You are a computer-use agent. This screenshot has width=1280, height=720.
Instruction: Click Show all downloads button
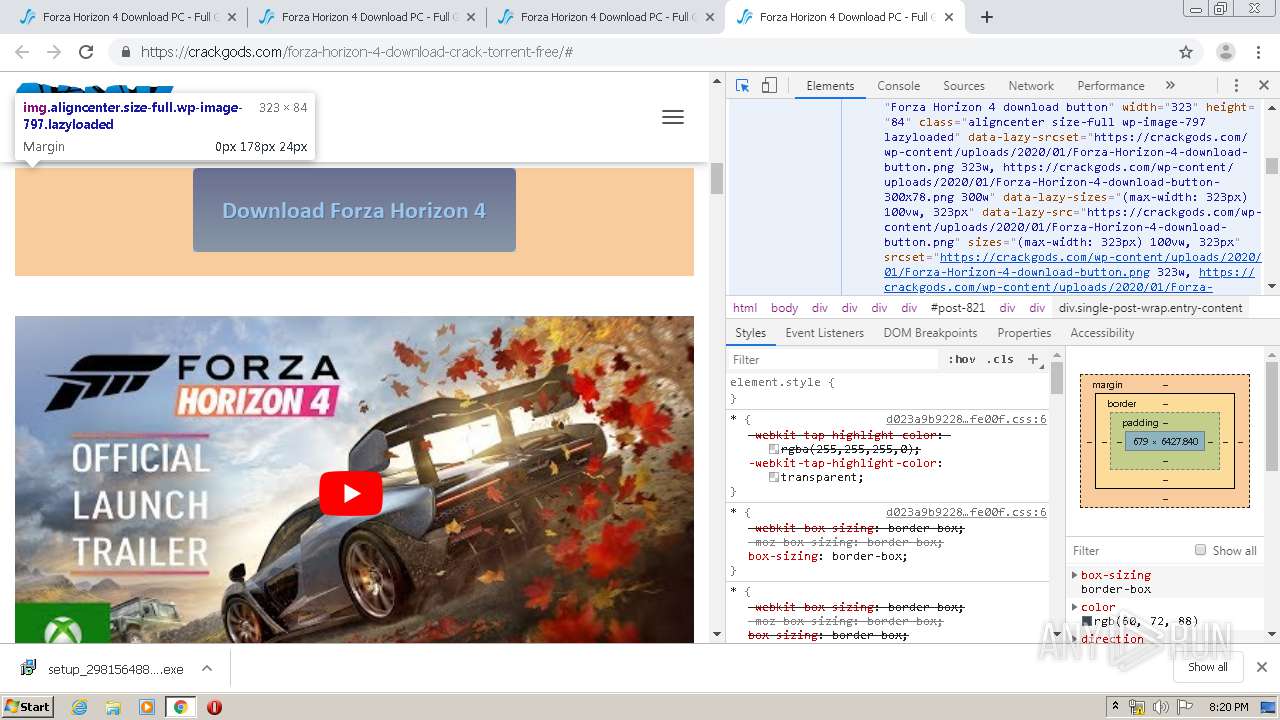[x=1207, y=667]
